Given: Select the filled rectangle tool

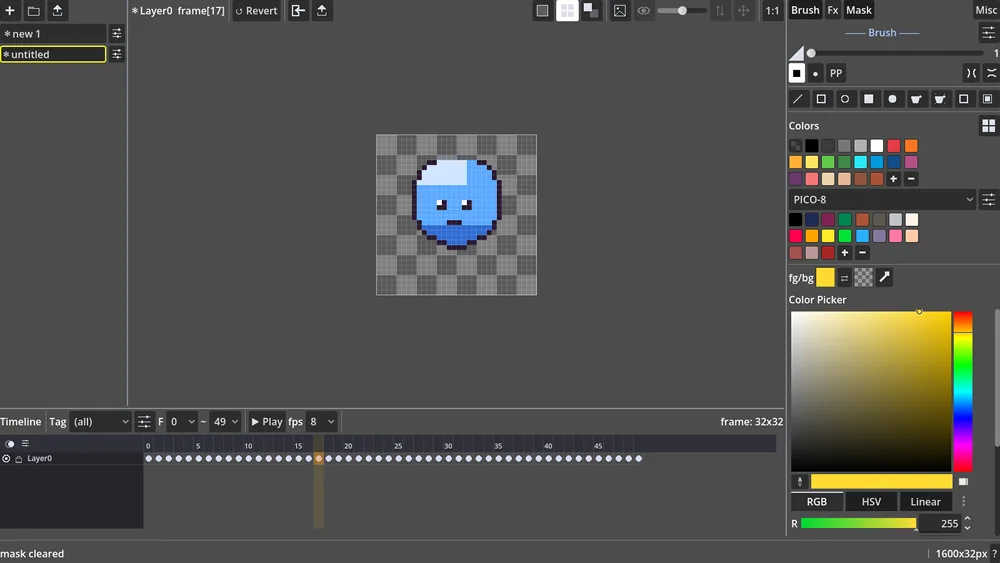Looking at the screenshot, I should [869, 99].
